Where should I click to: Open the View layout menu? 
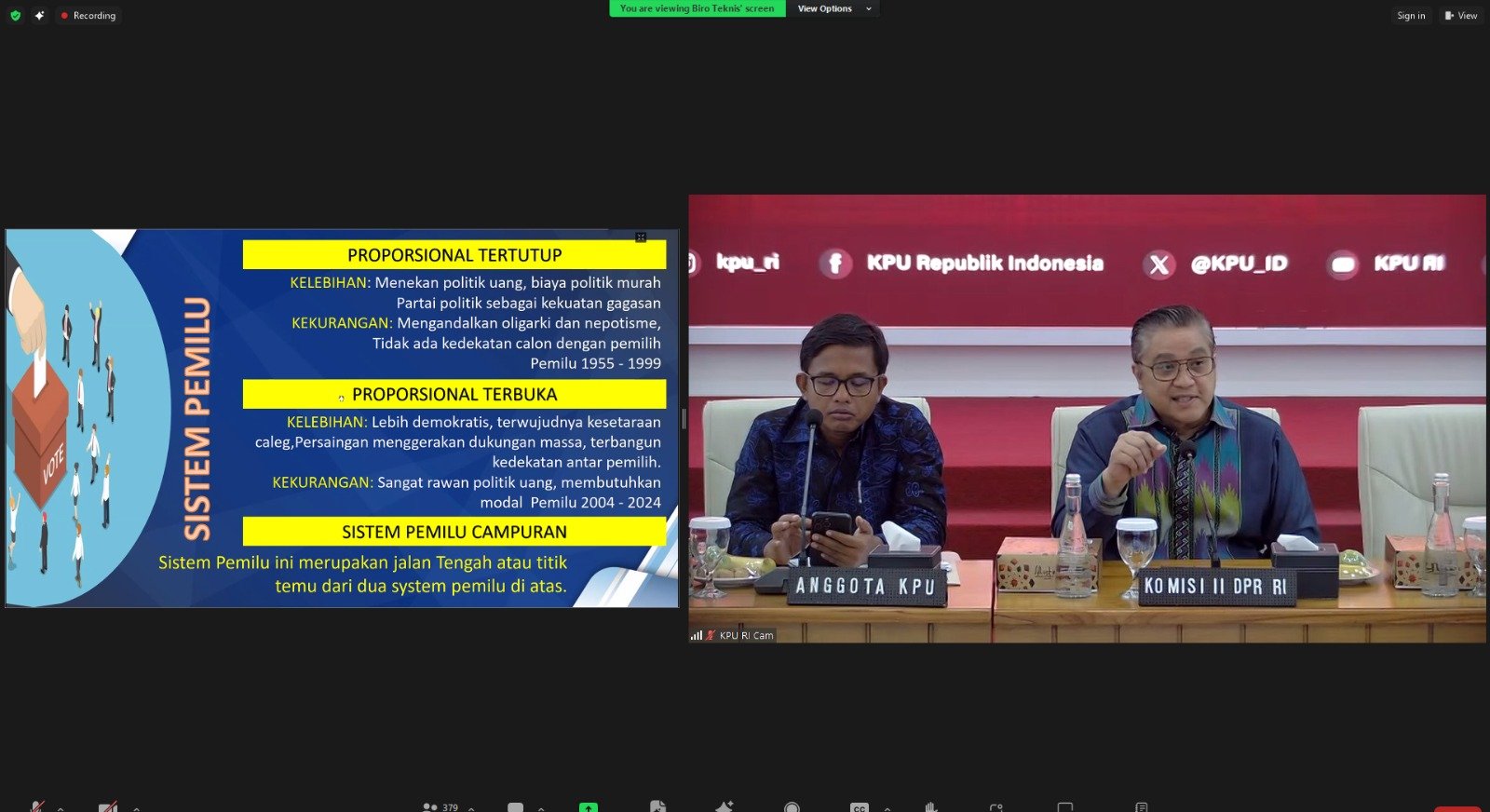click(1460, 16)
